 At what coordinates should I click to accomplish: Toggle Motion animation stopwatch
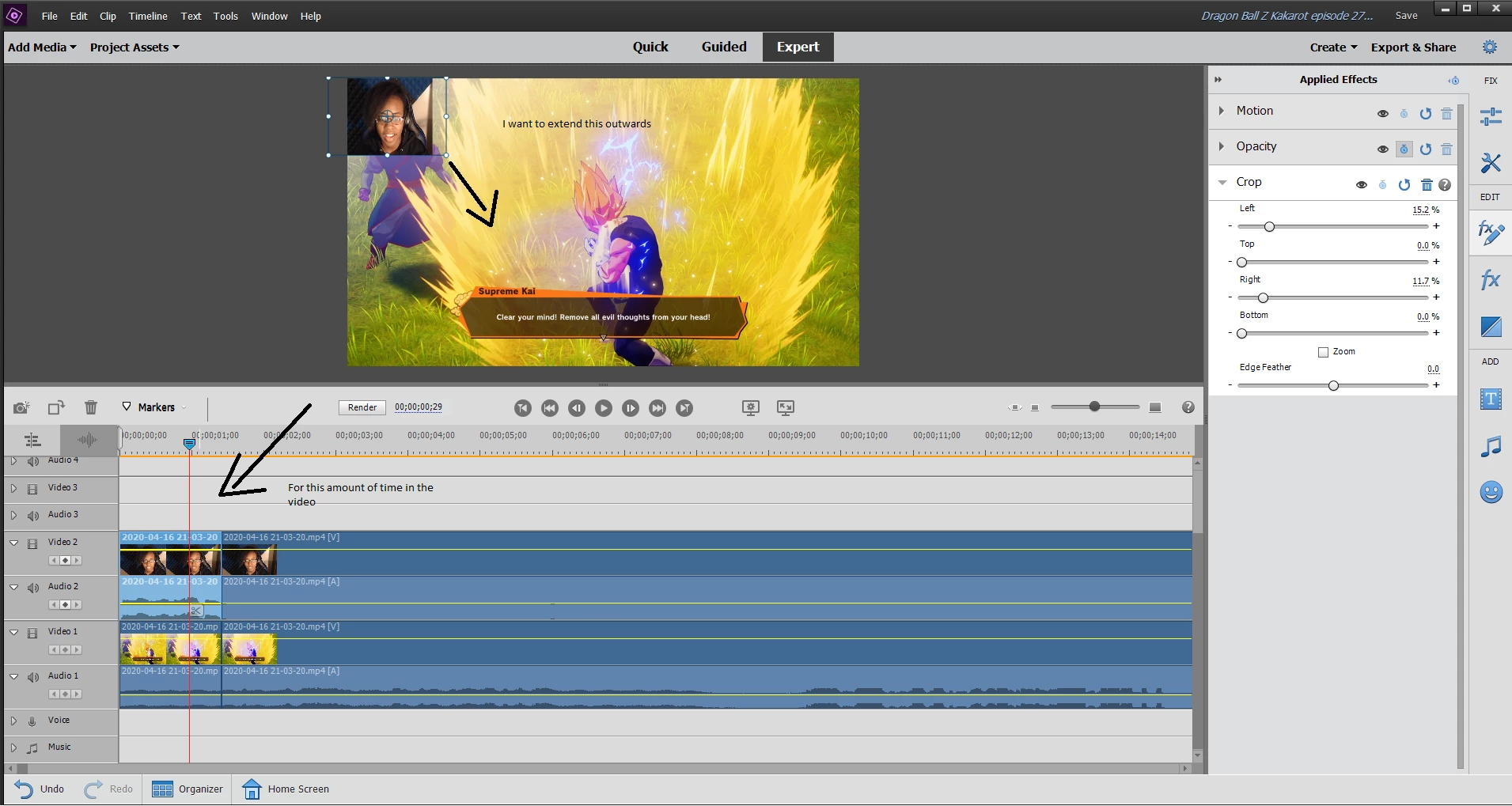tap(1404, 114)
